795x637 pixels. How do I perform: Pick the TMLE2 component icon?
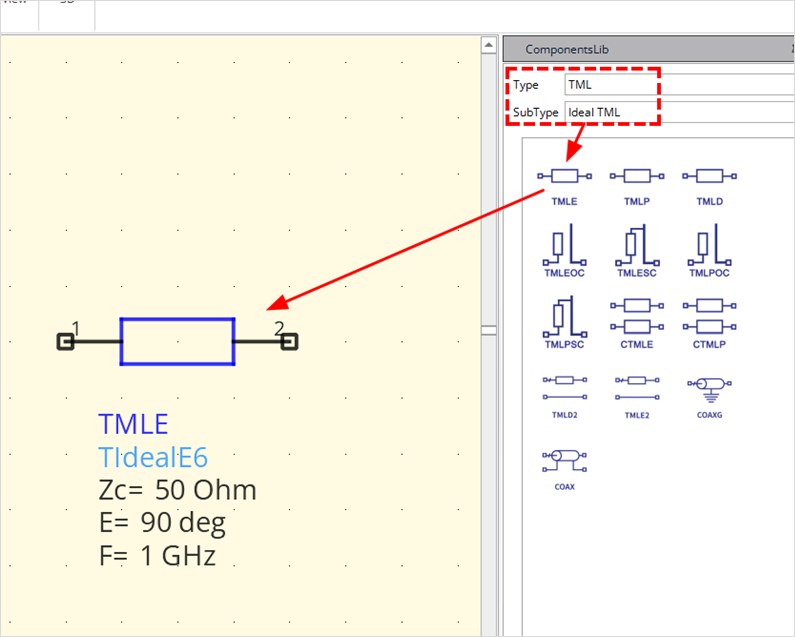(x=637, y=397)
